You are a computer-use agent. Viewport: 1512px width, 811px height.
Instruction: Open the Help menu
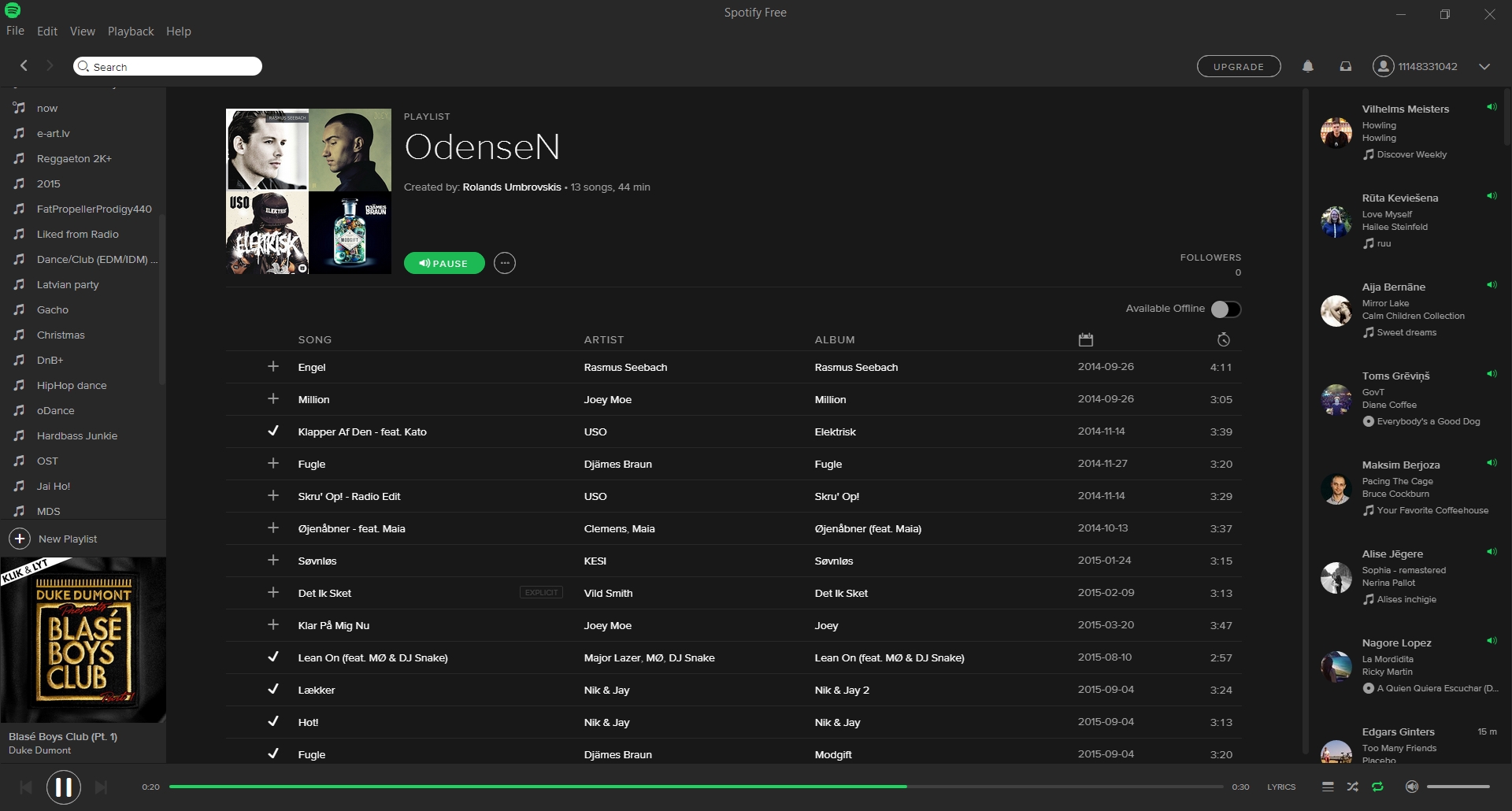[x=179, y=31]
